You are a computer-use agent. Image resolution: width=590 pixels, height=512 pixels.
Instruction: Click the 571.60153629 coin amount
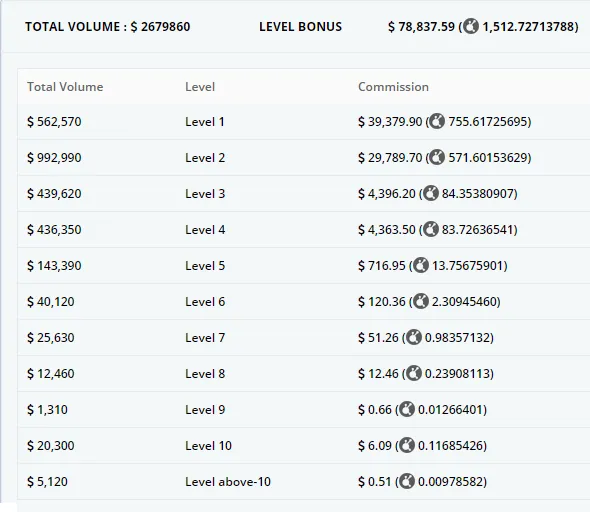(488, 157)
